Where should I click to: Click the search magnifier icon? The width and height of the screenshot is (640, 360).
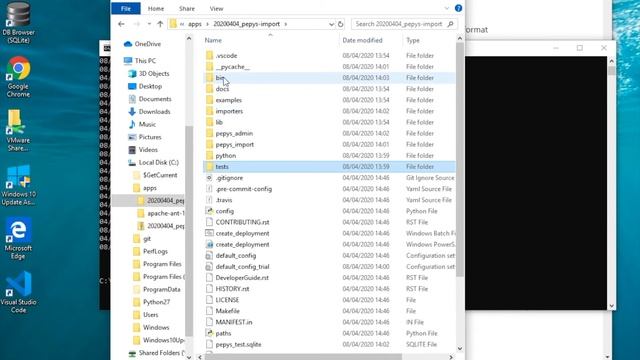[x=450, y=24]
